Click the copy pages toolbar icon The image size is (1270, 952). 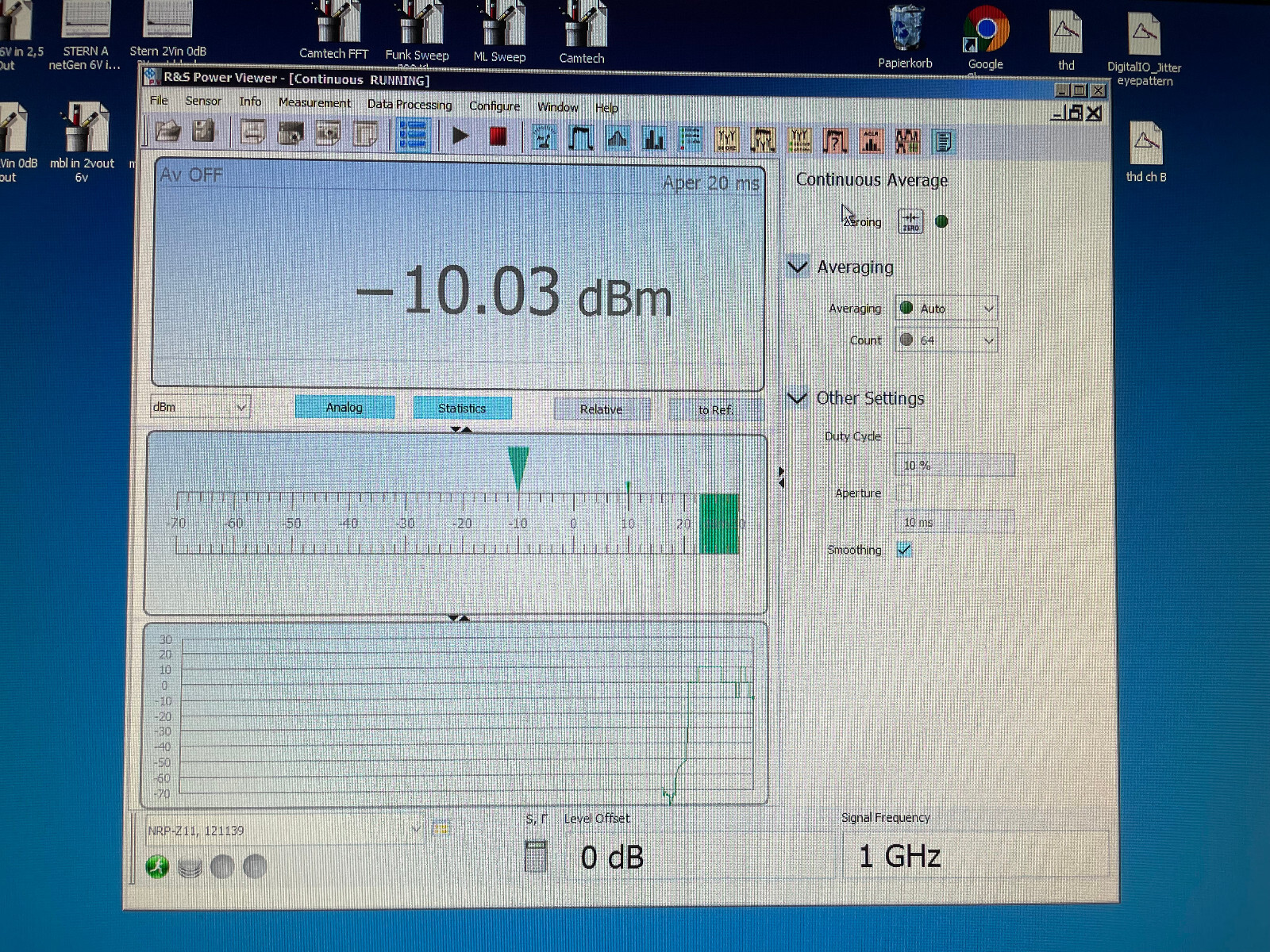click(x=365, y=134)
